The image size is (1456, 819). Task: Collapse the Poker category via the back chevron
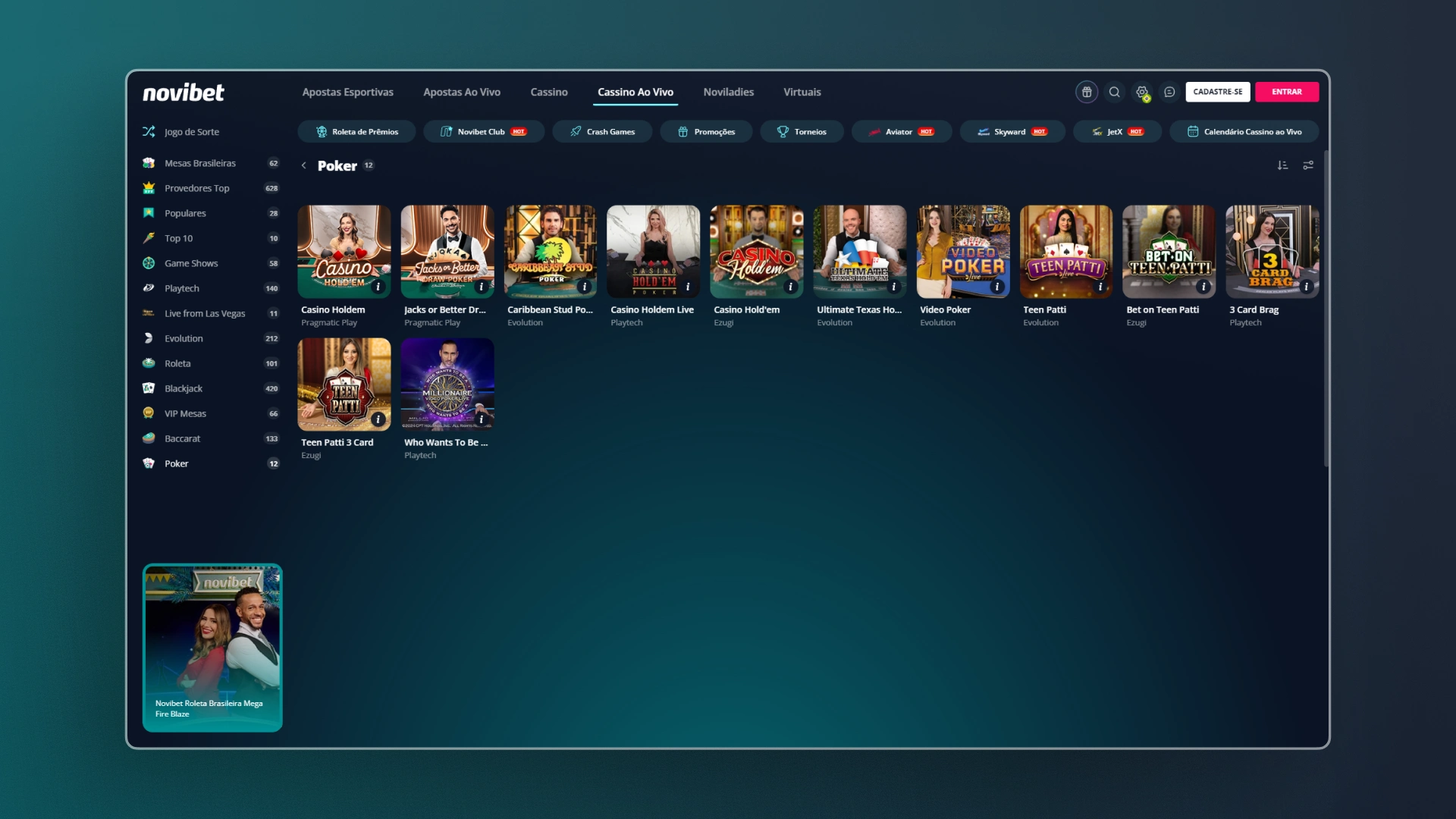click(304, 165)
